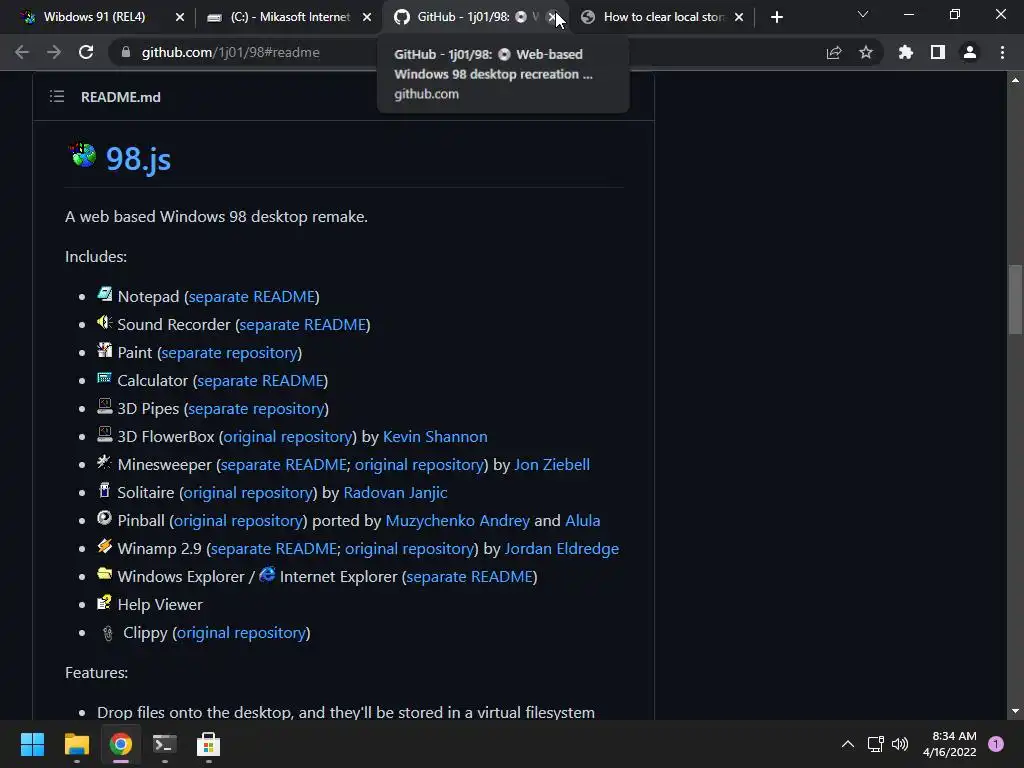The width and height of the screenshot is (1024, 768).
Task: Open the notification badge in system tray
Action: [996, 744]
